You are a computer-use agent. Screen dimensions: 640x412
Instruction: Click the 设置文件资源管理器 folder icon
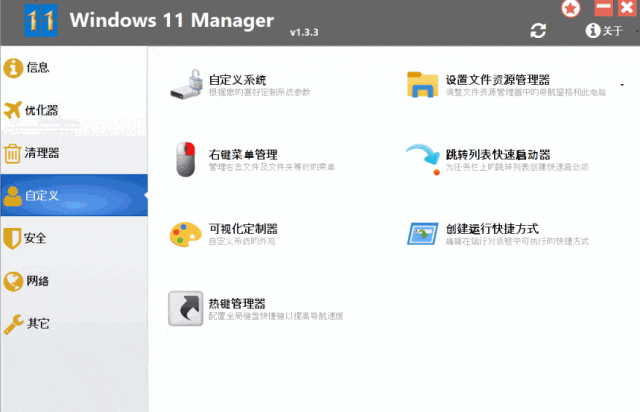coord(422,85)
